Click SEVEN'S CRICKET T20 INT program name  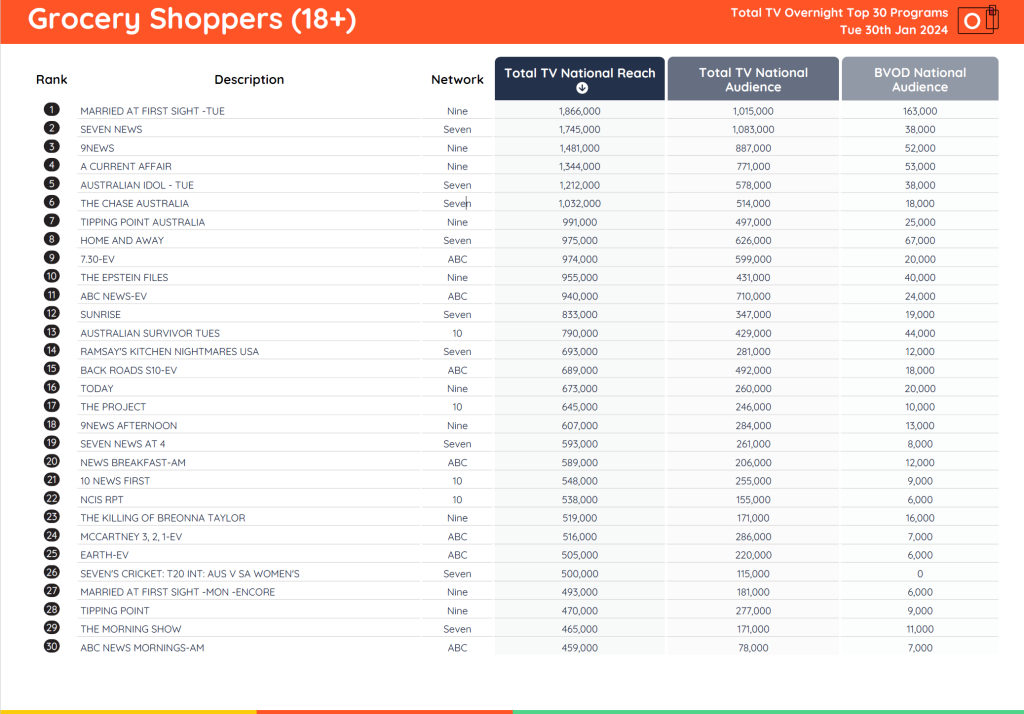point(190,574)
